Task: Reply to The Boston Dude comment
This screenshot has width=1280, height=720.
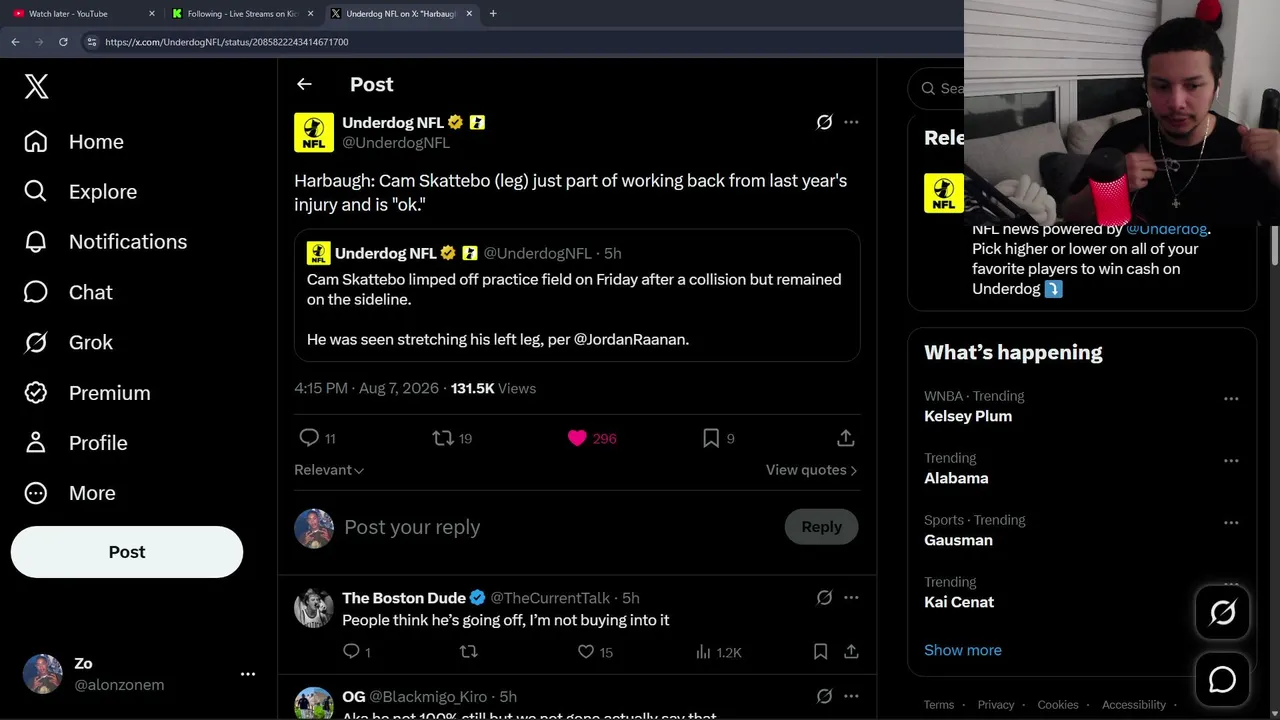Action: point(356,652)
